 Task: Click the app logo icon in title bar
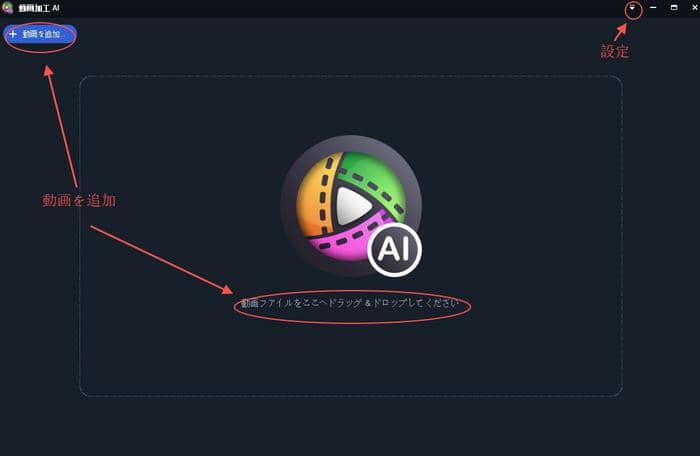pos(7,8)
